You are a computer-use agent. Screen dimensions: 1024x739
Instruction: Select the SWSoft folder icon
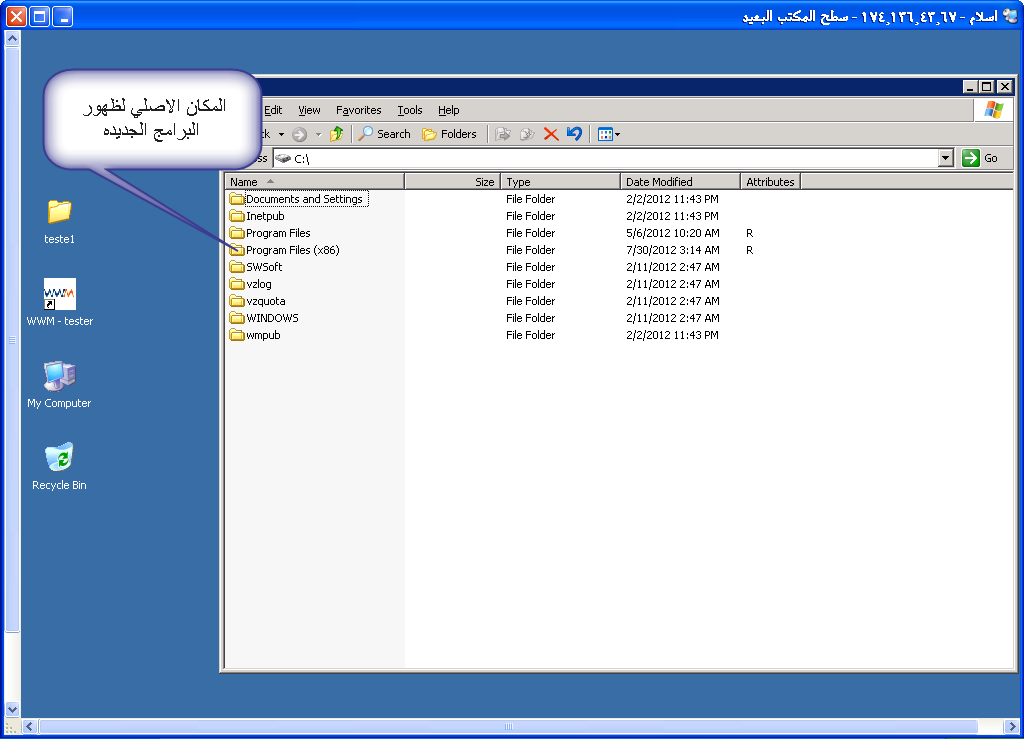(236, 266)
